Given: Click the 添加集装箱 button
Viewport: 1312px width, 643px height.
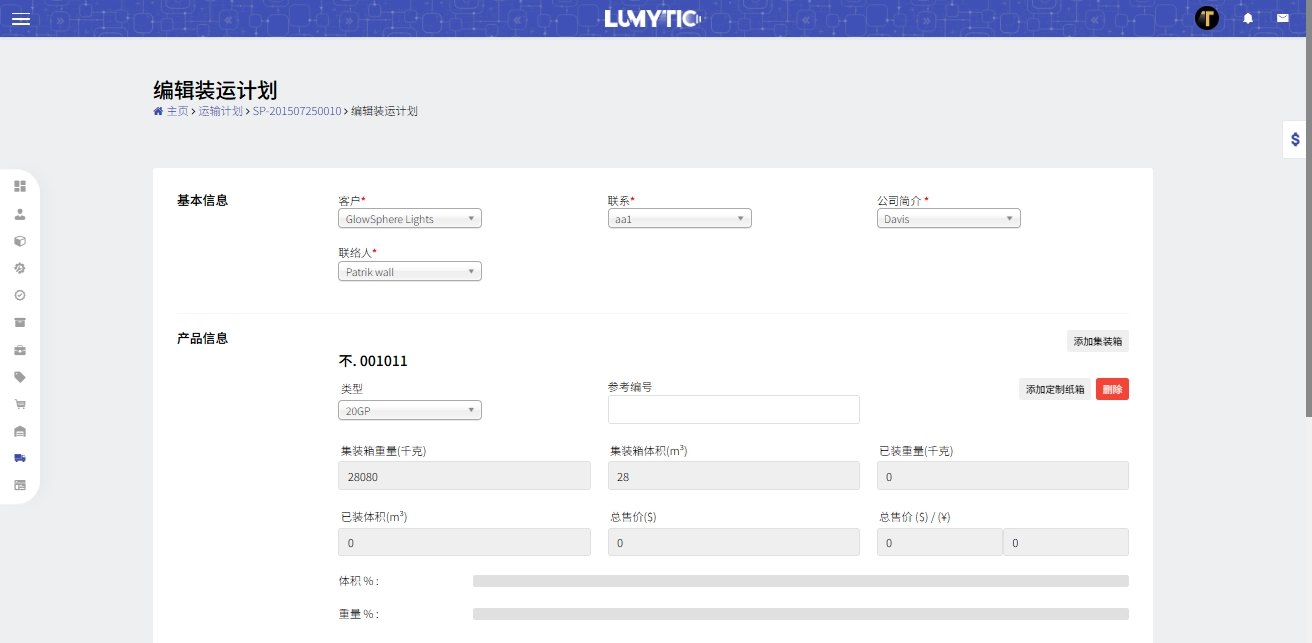Looking at the screenshot, I should pyautogui.click(x=1098, y=341).
